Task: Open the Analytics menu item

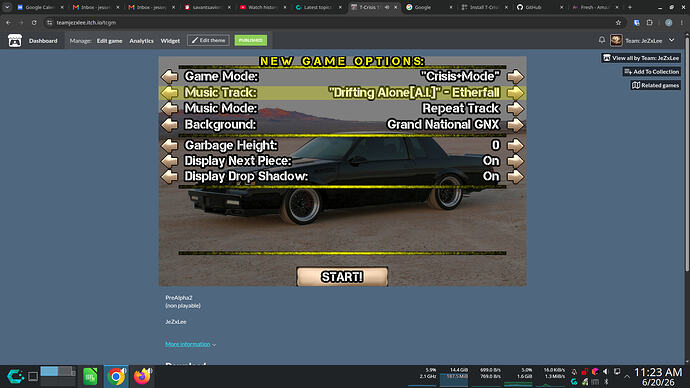Action: [141, 40]
